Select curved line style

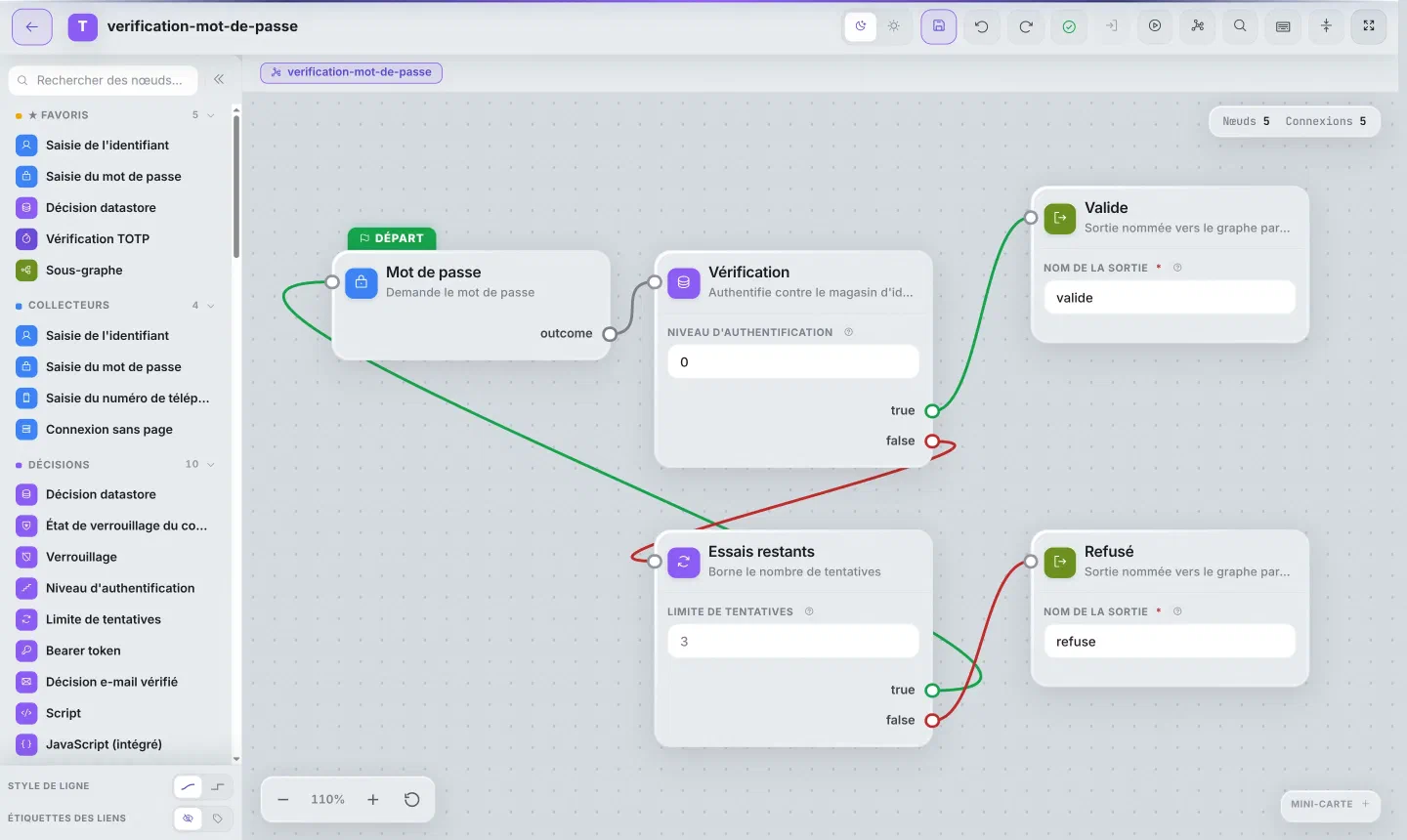189,786
